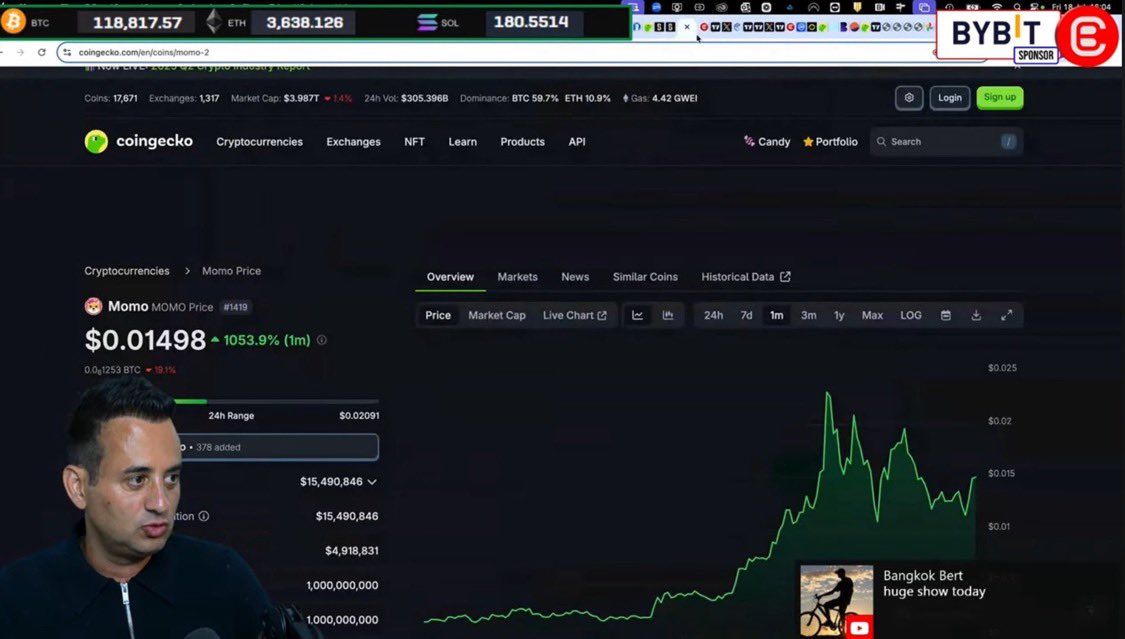Switch chart to Price
Screen dimensions: 1125x639
click(x=438, y=315)
